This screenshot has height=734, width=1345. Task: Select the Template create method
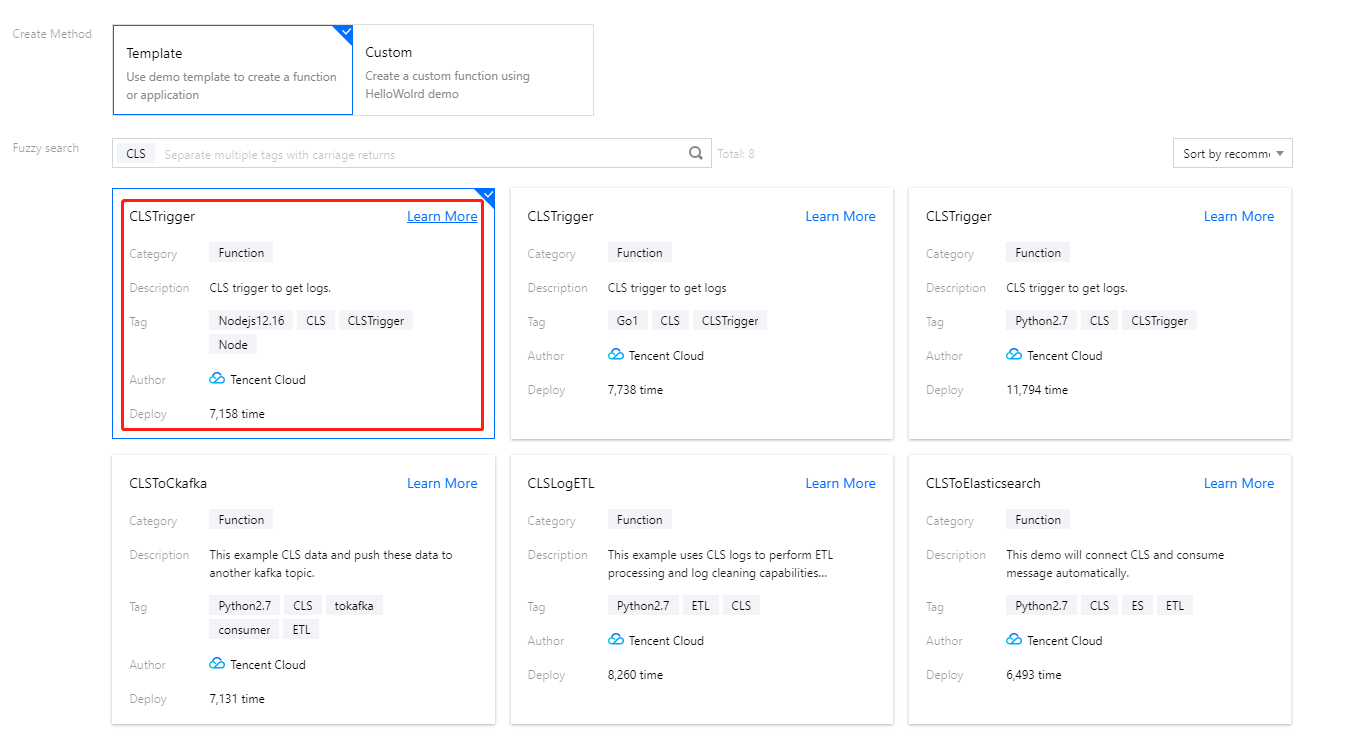coord(232,70)
